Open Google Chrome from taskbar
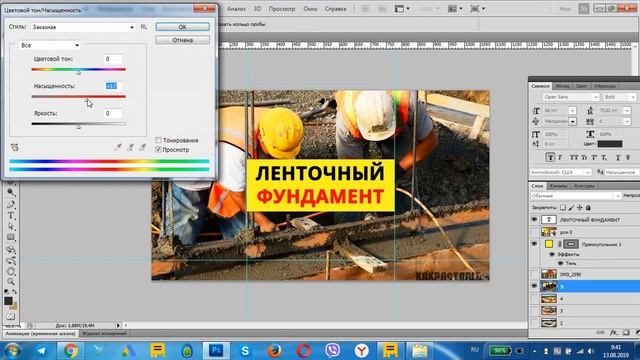Image resolution: width=640 pixels, height=360 pixels. 70,351
